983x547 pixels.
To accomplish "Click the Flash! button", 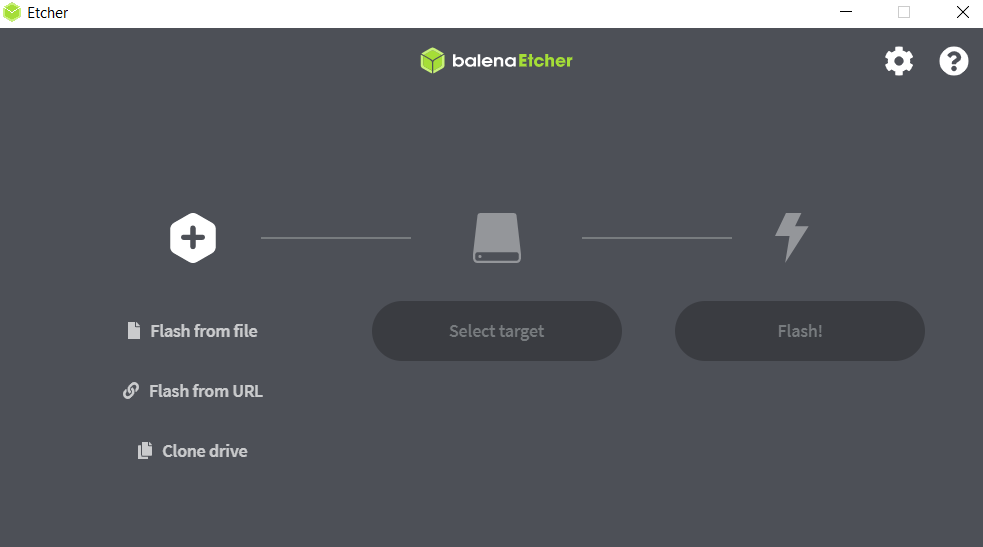I will tap(800, 331).
